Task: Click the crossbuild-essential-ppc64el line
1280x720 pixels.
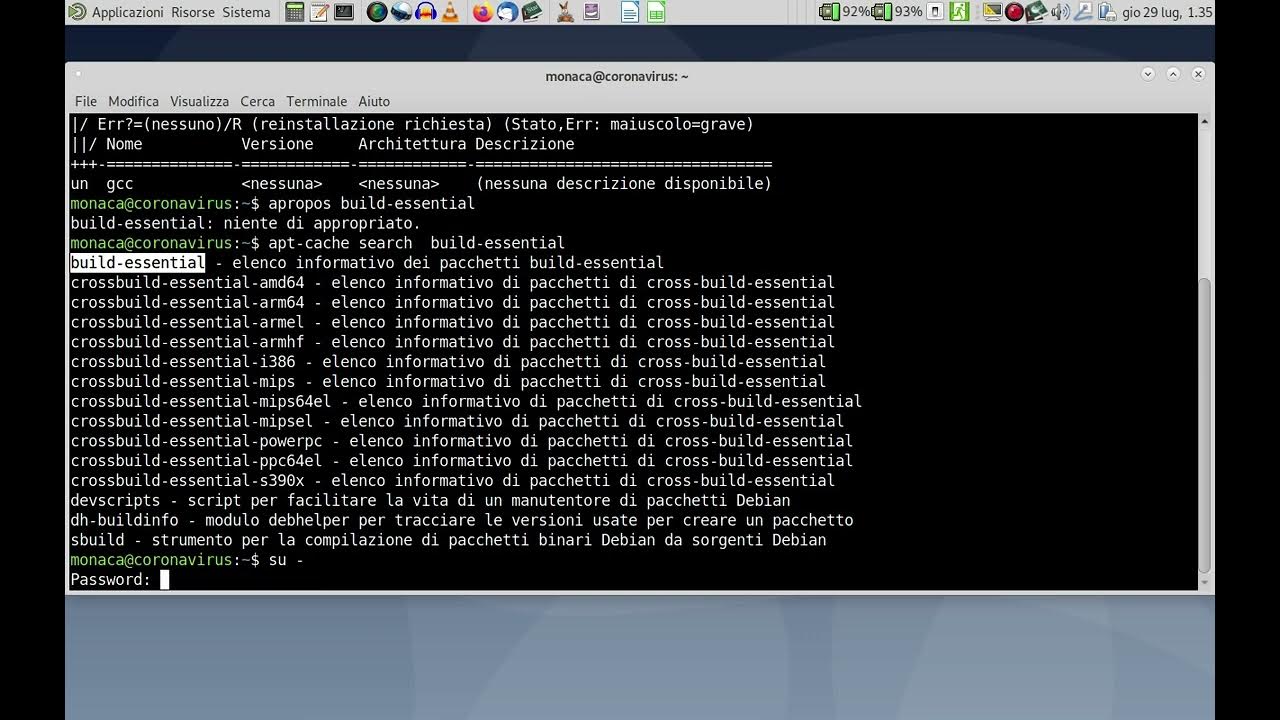Action: coord(461,461)
